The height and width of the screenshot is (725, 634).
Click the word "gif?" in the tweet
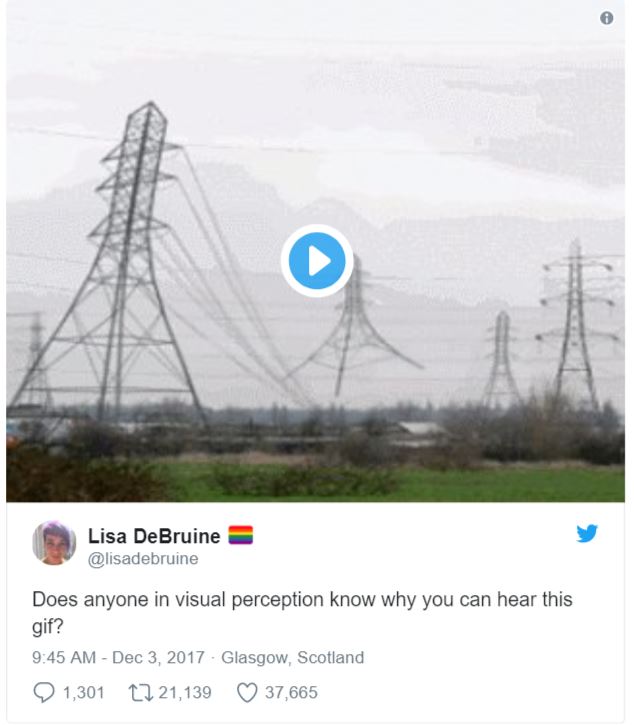coord(47,627)
